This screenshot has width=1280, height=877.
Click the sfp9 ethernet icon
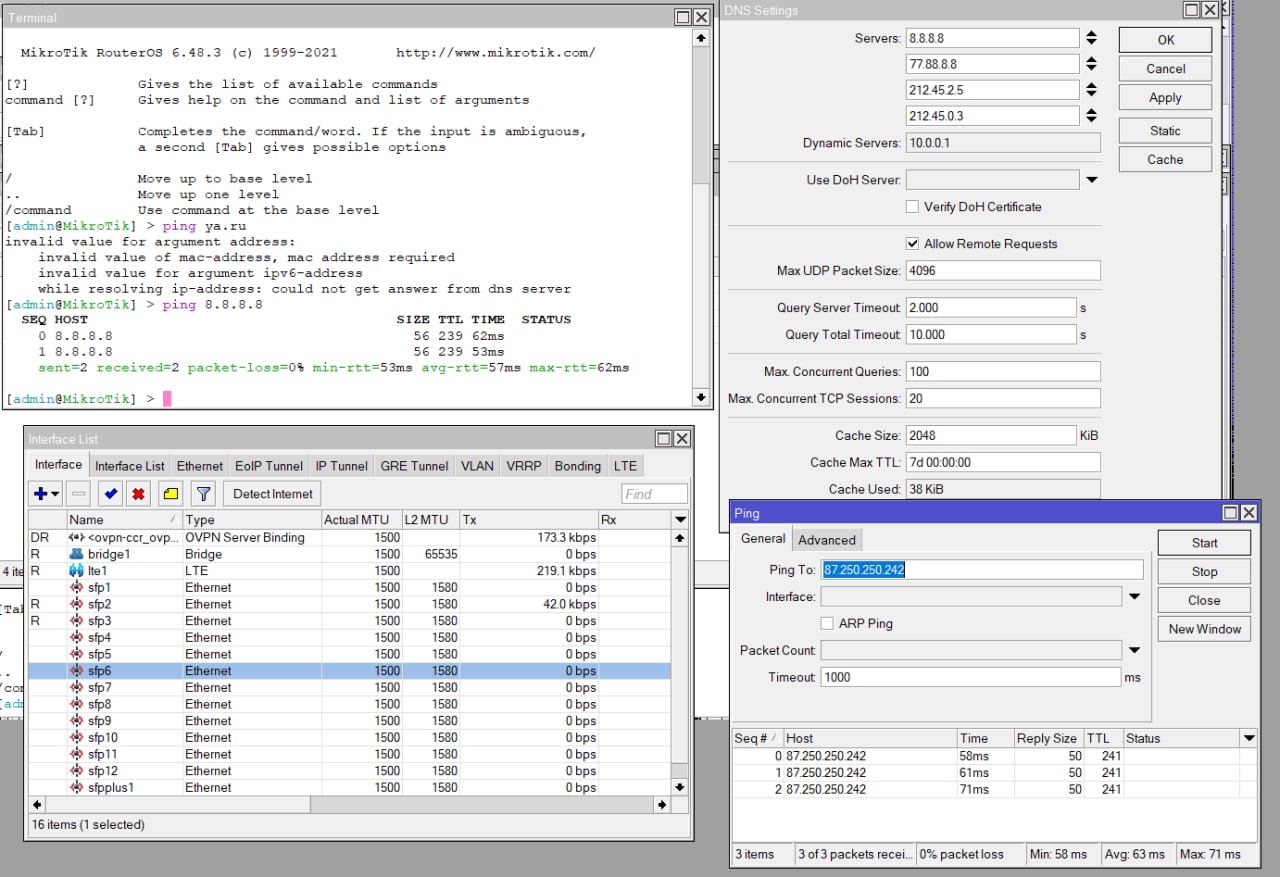(76, 721)
